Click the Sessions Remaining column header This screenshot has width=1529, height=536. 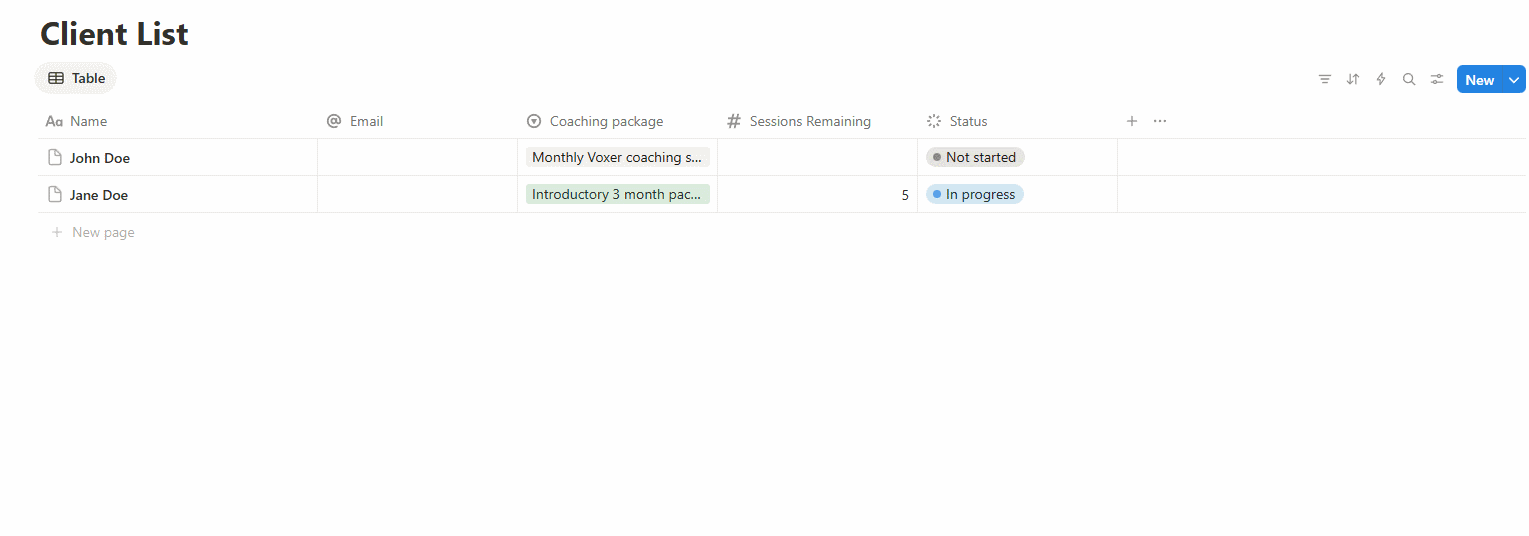coord(810,121)
